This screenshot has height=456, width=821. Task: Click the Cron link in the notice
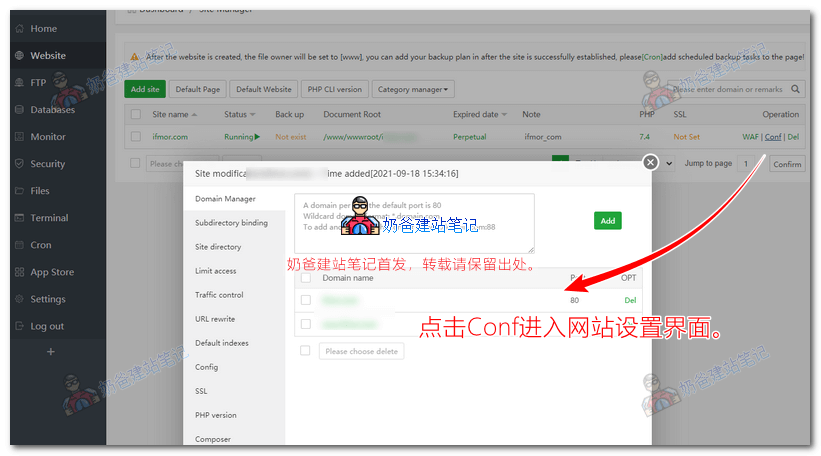pos(652,57)
